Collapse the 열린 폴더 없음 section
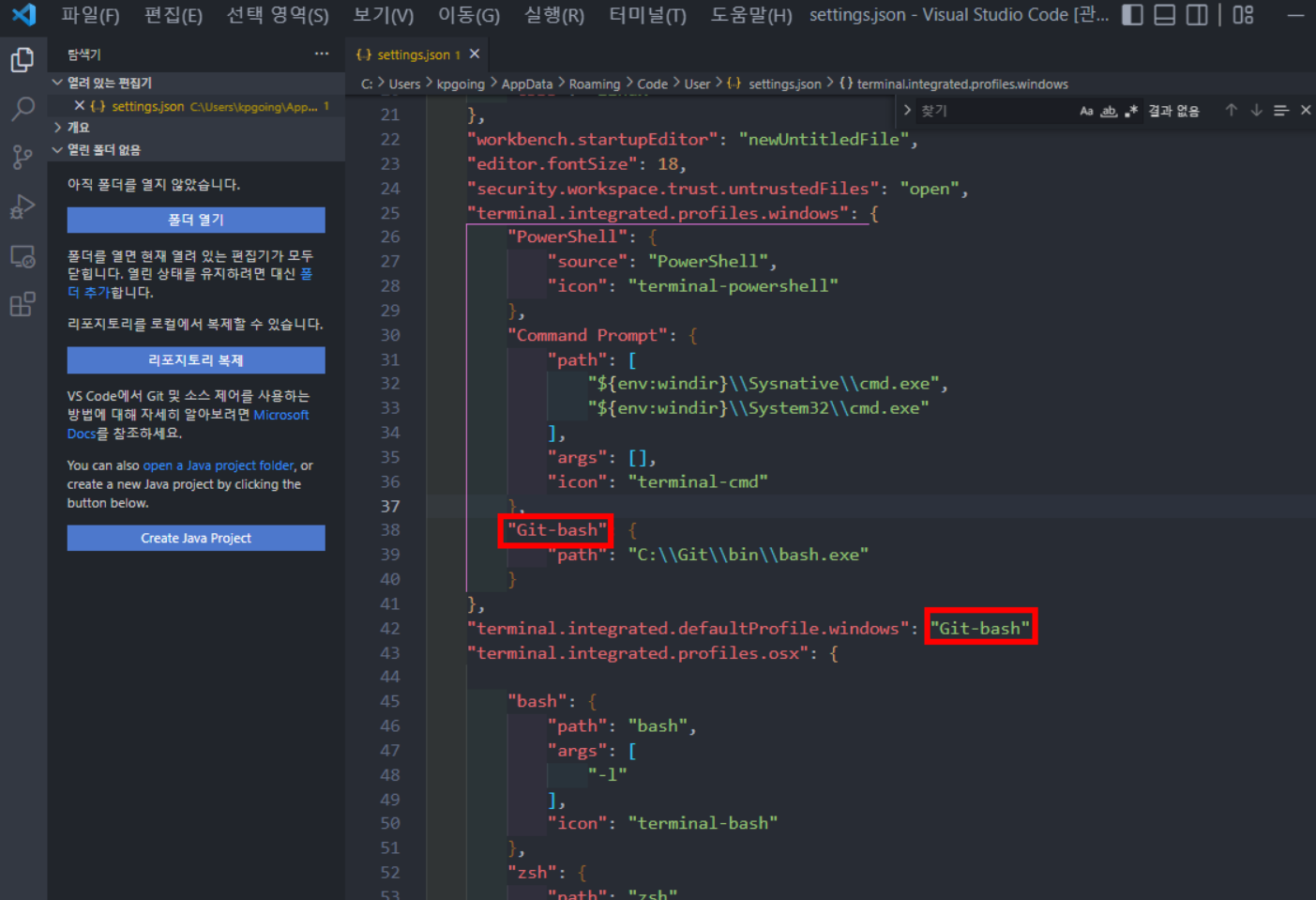Viewport: 1316px width, 900px height. pos(196,150)
